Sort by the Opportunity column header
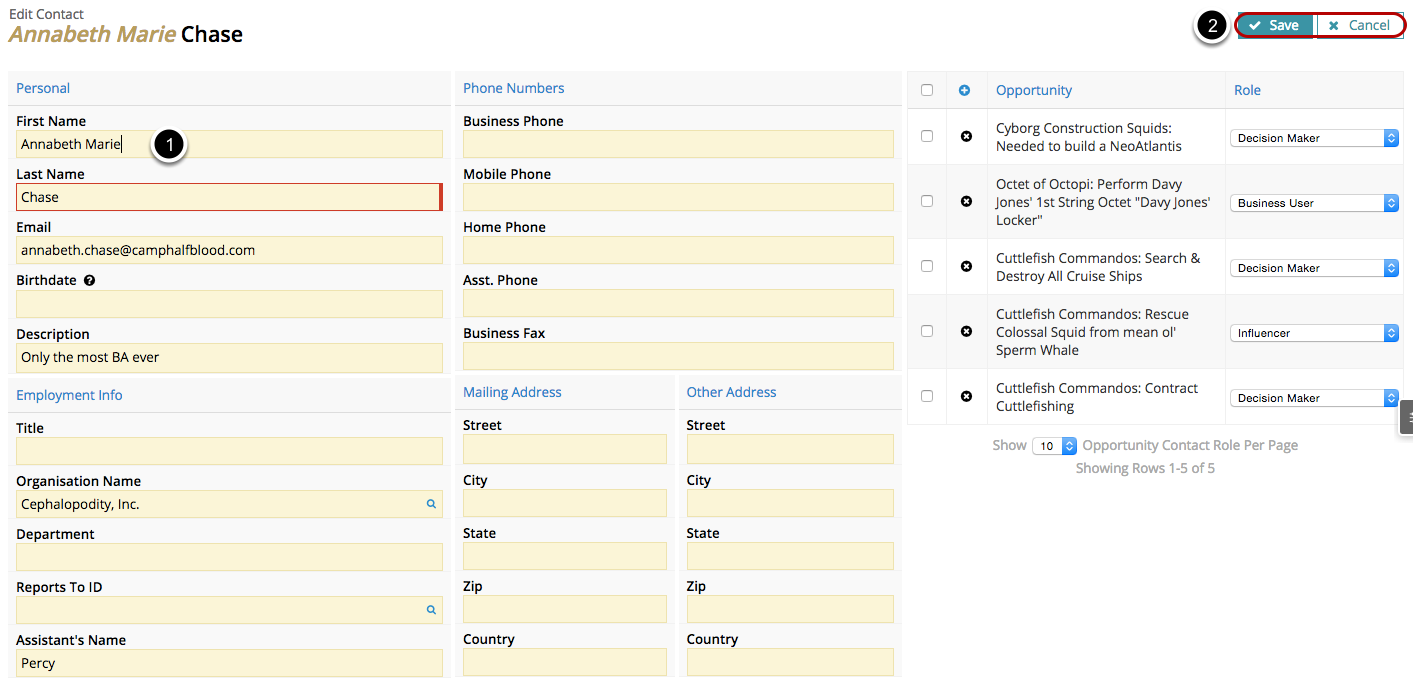Screen dimensions: 1413x688 [1034, 90]
